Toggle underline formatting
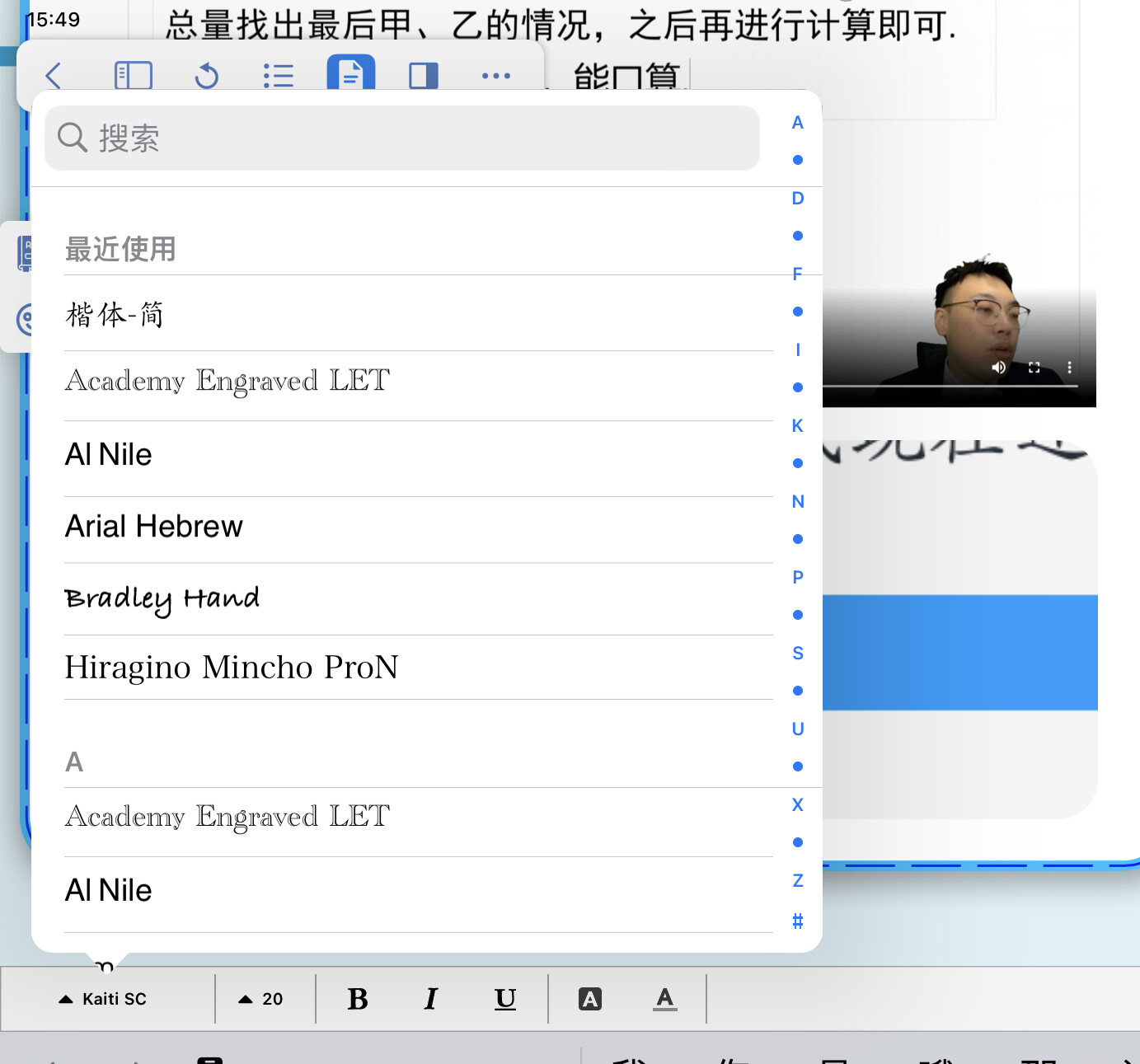This screenshot has width=1140, height=1064. point(505,999)
